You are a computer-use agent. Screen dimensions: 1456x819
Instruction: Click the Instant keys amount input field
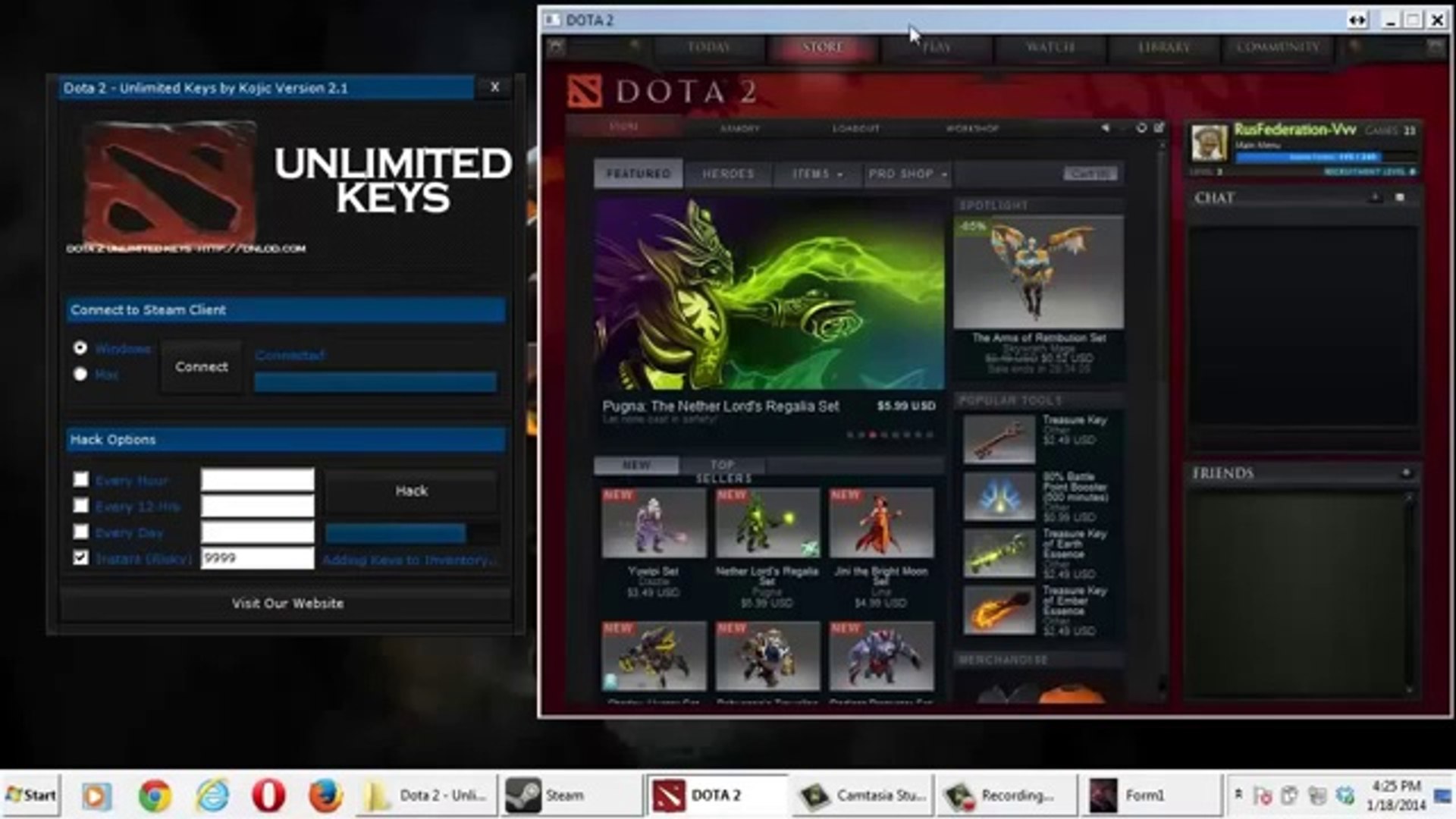257,558
